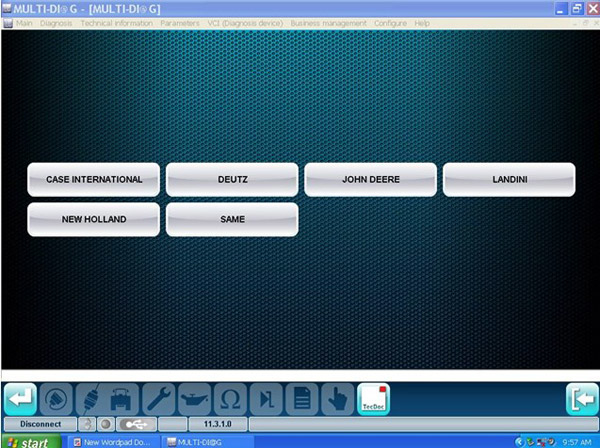Click the back arrow icon in bottom toolbar
This screenshot has height=448, width=600.
click(21, 398)
